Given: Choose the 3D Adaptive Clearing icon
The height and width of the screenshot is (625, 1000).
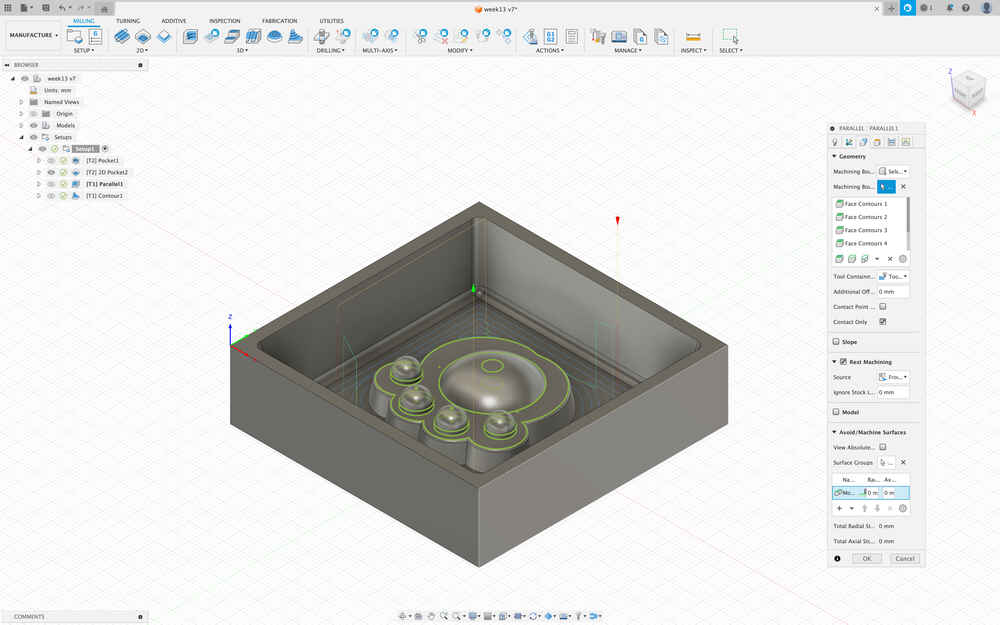Looking at the screenshot, I should pyautogui.click(x=190, y=36).
